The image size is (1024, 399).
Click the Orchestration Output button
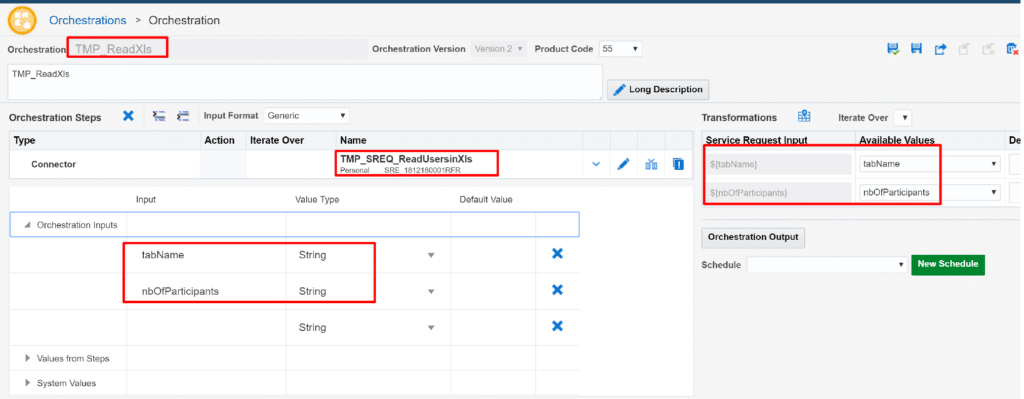[753, 238]
